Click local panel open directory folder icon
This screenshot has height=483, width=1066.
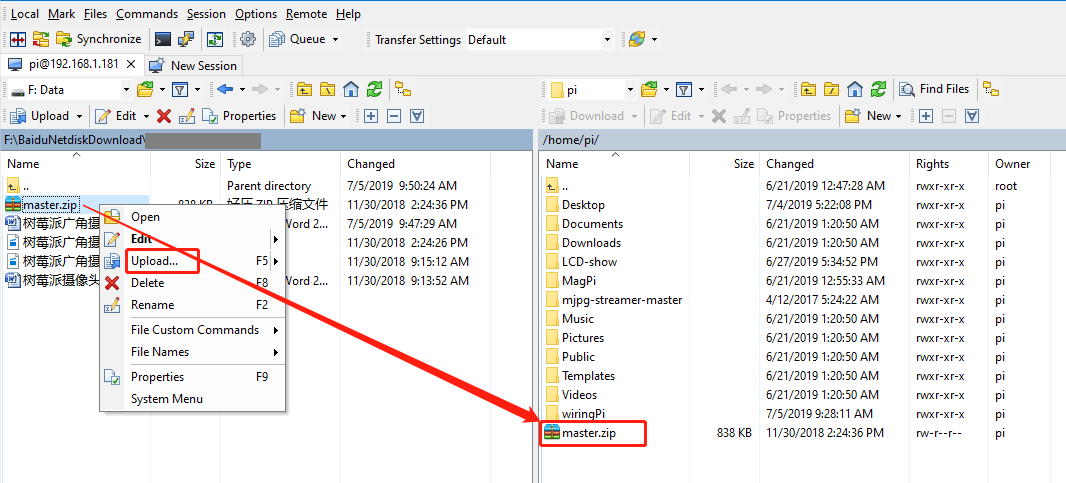pos(145,89)
